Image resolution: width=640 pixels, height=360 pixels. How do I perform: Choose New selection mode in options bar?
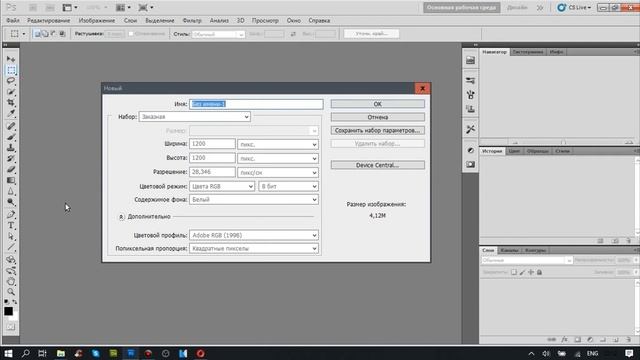pos(37,34)
